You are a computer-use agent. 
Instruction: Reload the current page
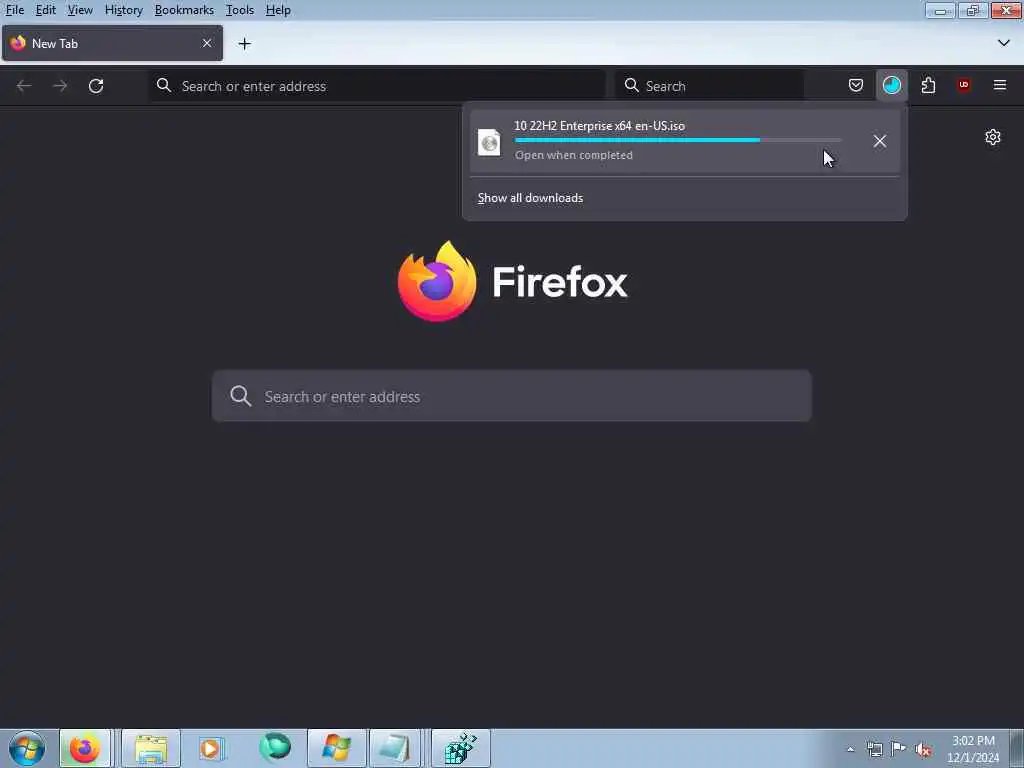(x=96, y=86)
